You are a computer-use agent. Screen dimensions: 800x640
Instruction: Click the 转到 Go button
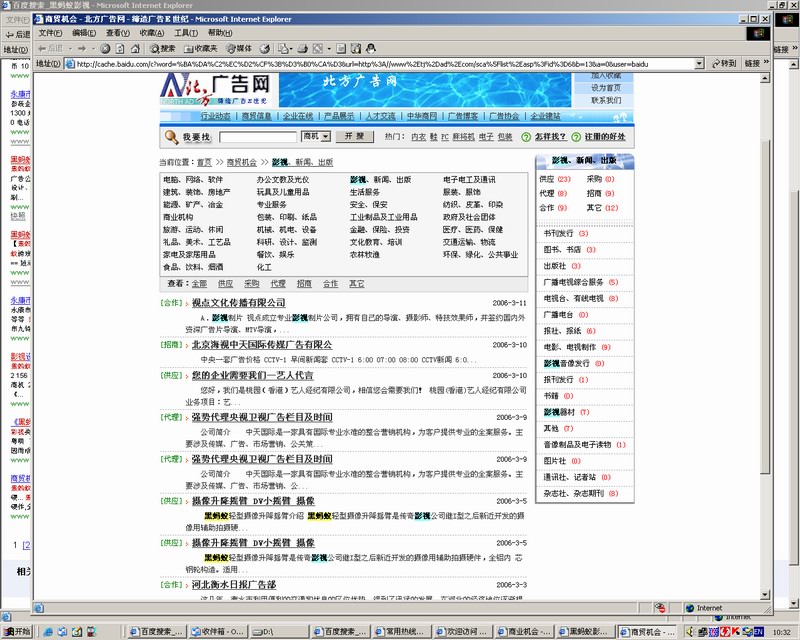pyautogui.click(x=724, y=63)
